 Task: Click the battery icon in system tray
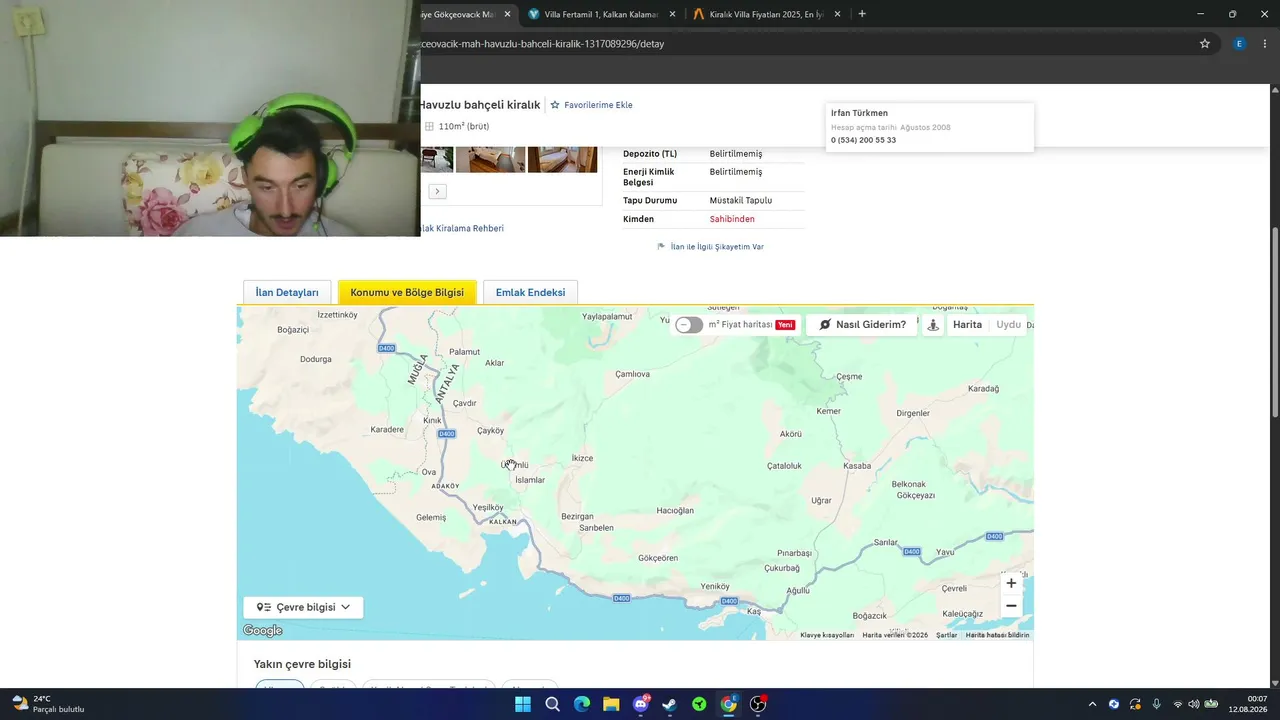[x=1211, y=704]
